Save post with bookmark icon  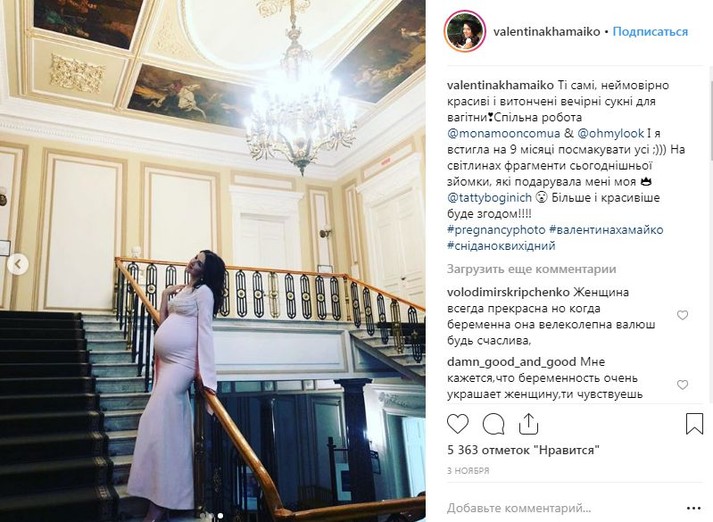click(x=694, y=423)
